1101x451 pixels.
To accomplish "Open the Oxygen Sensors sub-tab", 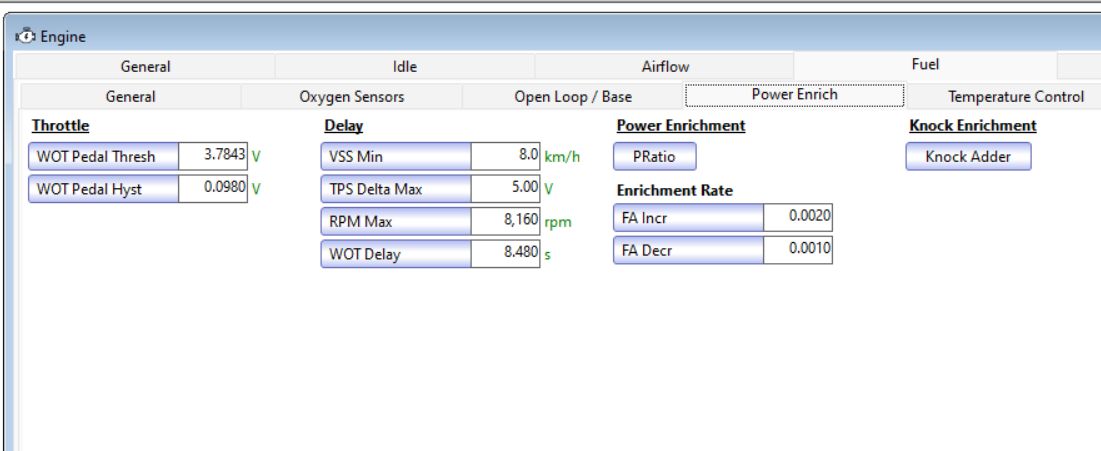I will [x=351, y=97].
